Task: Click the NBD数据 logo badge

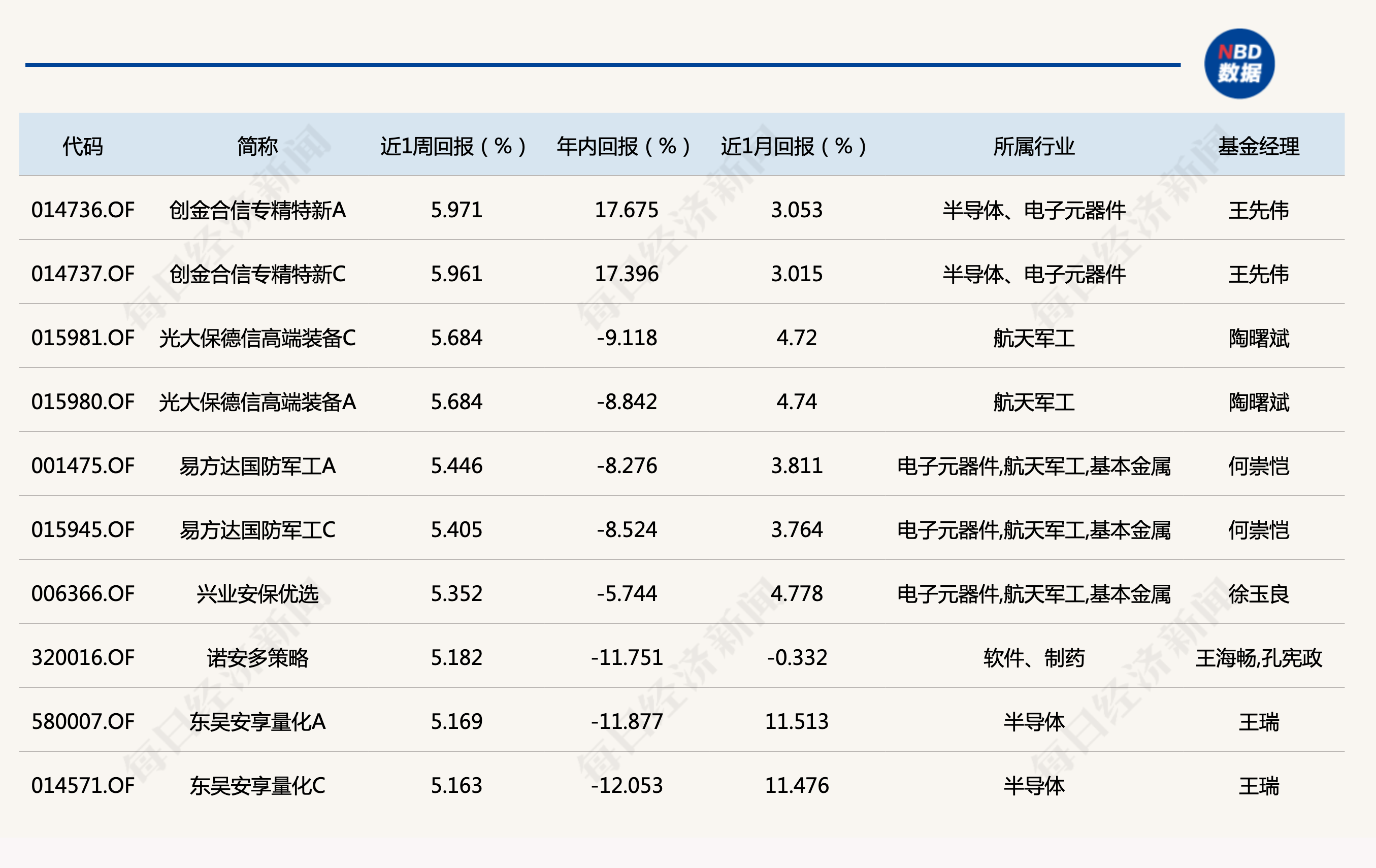Action: pos(1239,63)
